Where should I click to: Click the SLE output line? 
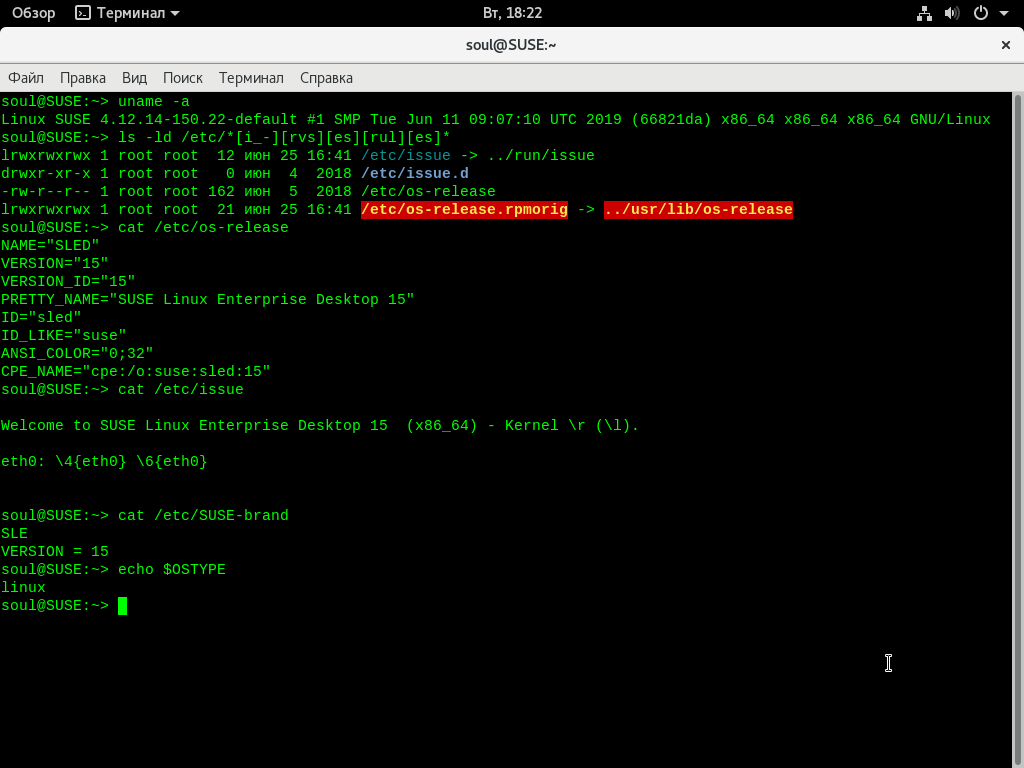click(14, 534)
